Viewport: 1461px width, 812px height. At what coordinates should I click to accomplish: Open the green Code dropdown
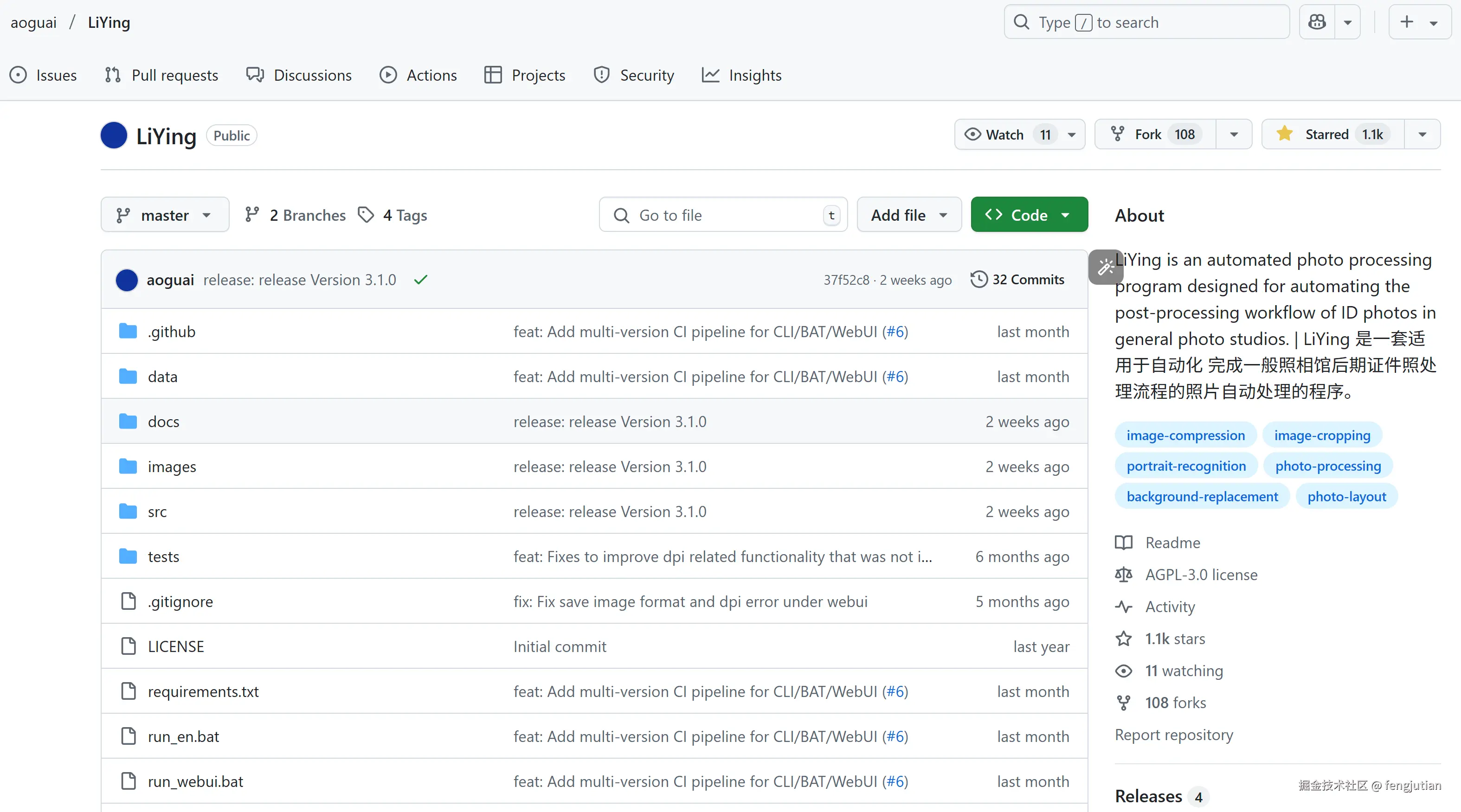(x=1029, y=215)
